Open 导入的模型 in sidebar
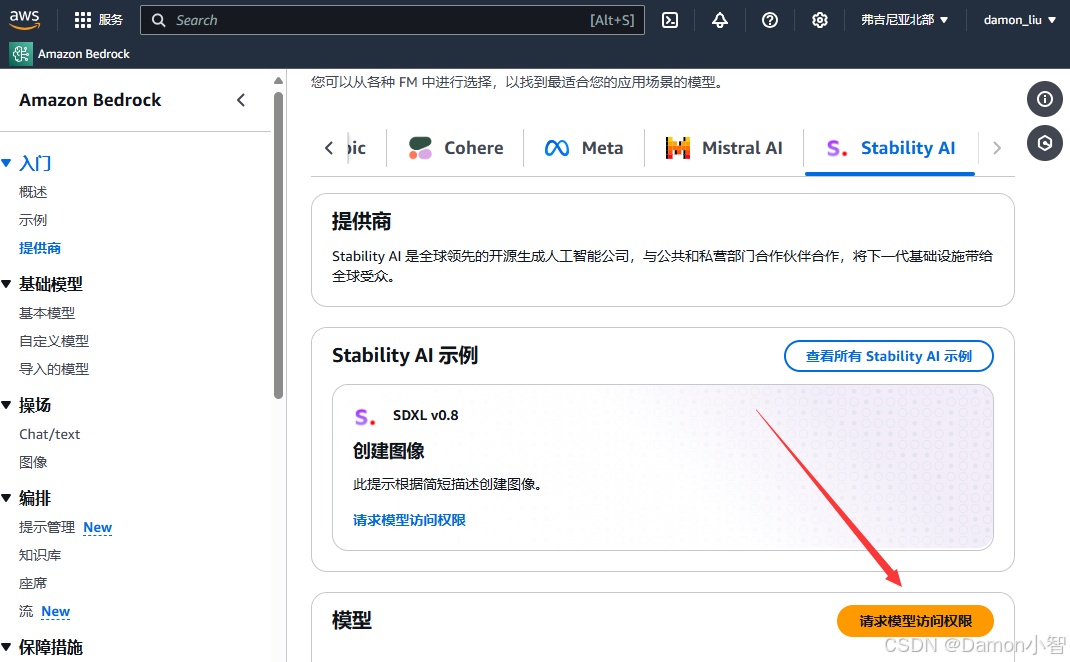Viewport: 1070px width, 662px height. click(x=54, y=369)
